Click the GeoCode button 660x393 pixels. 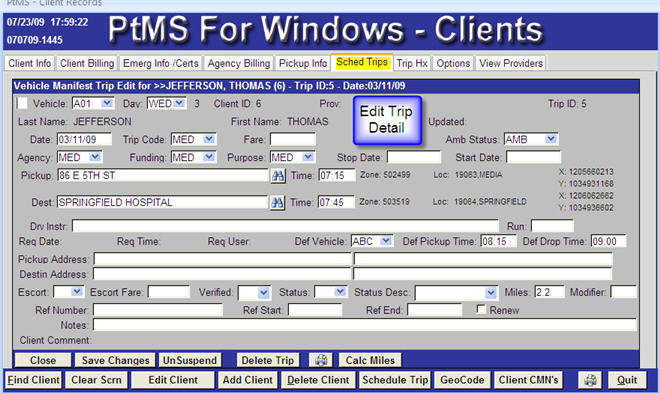[x=462, y=380]
